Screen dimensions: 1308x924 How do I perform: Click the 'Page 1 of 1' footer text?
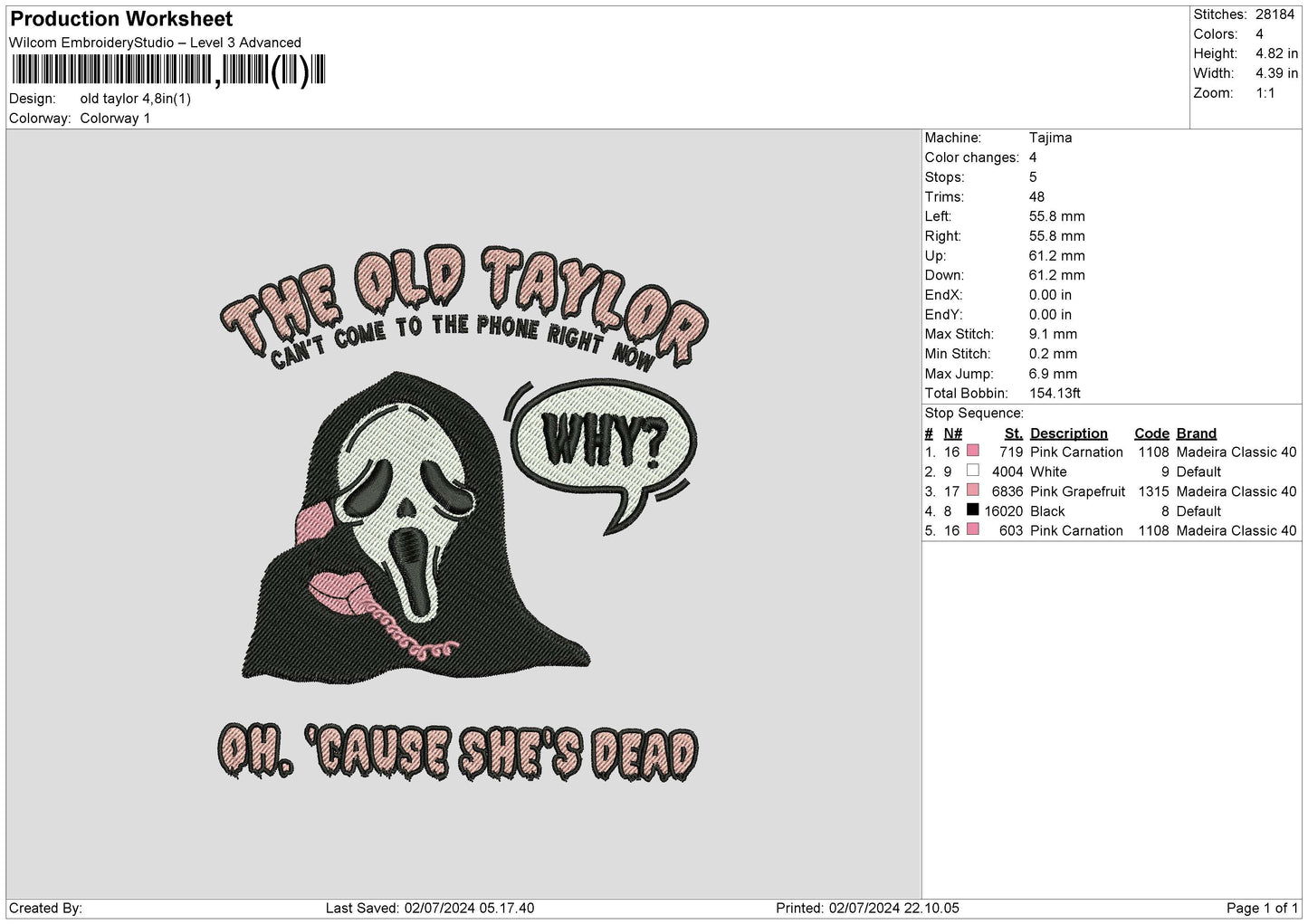click(1262, 908)
